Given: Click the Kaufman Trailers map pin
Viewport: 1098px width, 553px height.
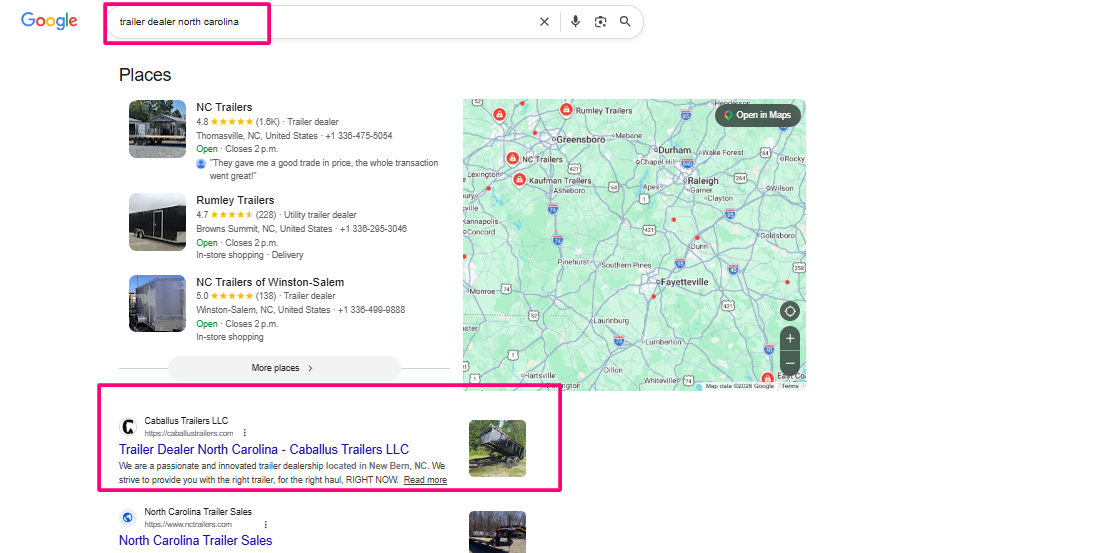Looking at the screenshot, I should (519, 180).
